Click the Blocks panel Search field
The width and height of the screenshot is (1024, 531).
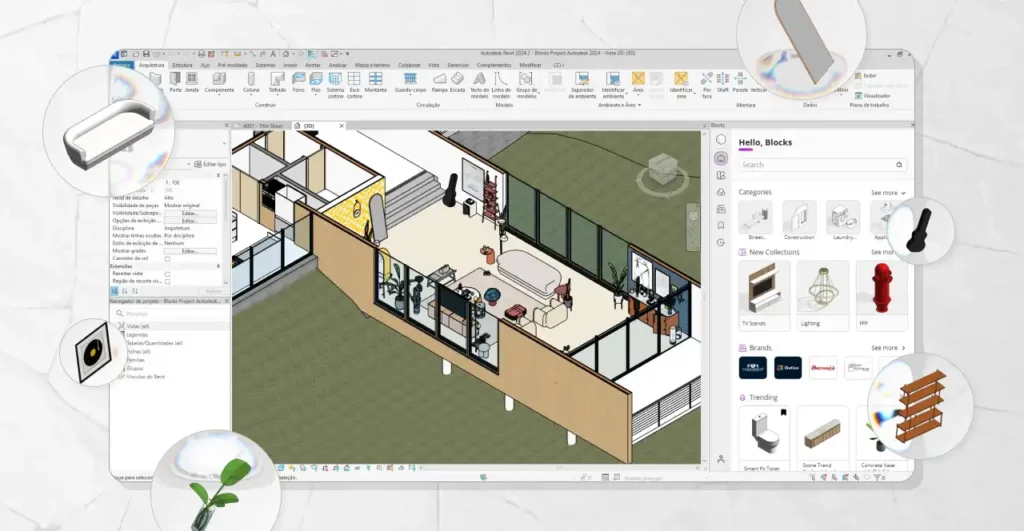[x=823, y=165]
